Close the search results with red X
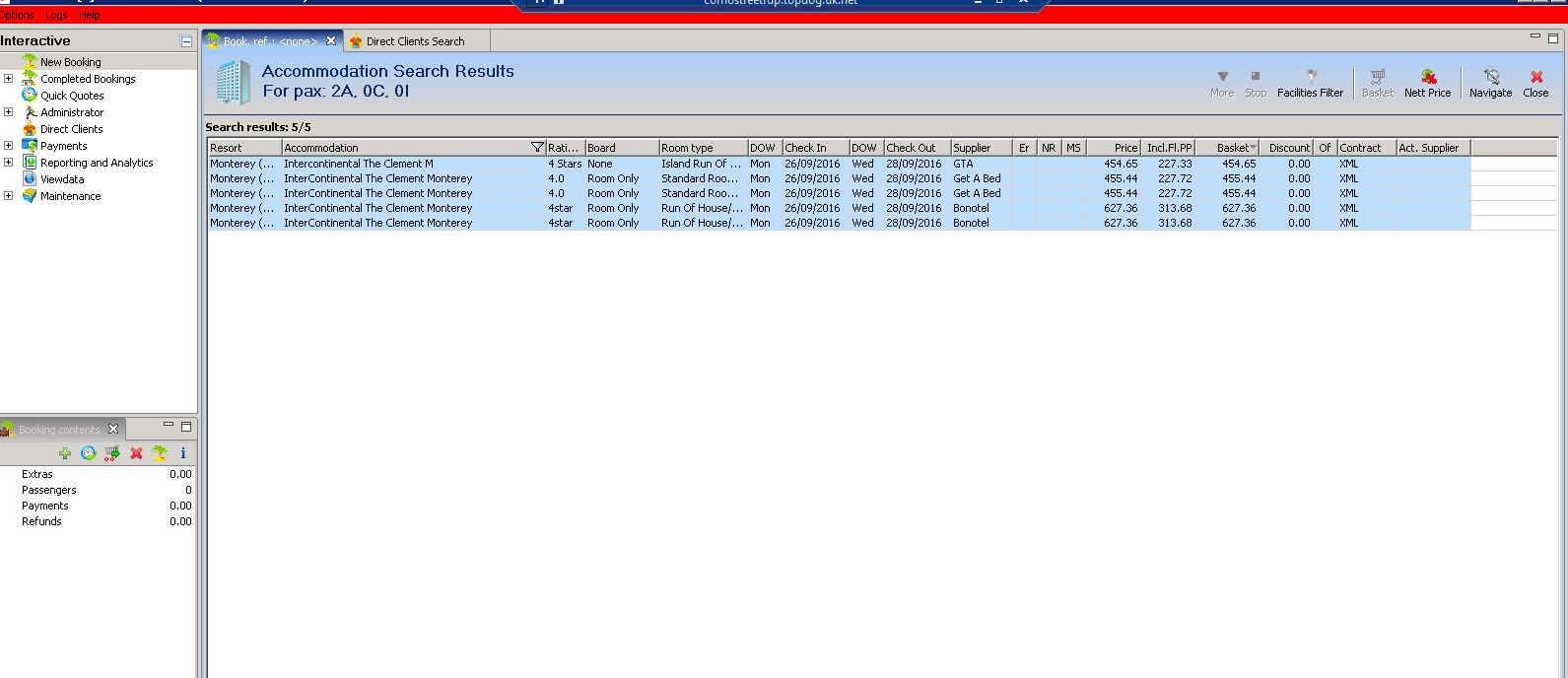 point(1535,84)
